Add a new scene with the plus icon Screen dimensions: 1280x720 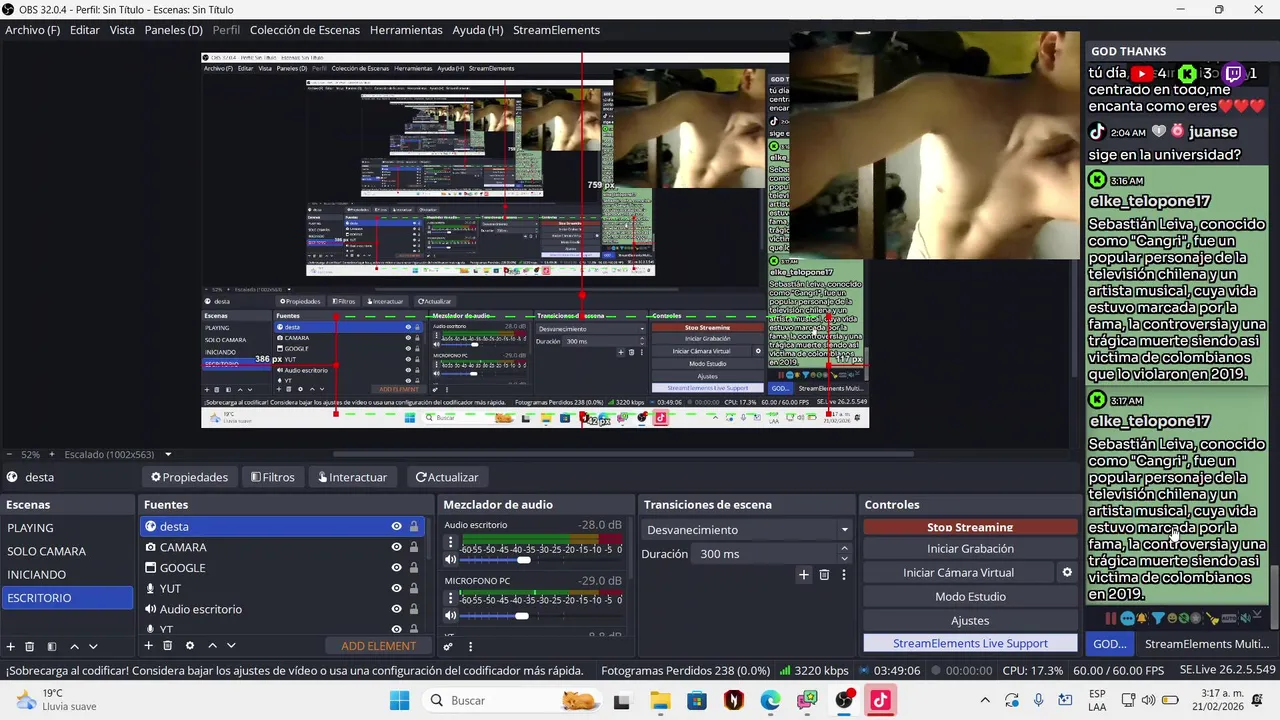coord(11,646)
